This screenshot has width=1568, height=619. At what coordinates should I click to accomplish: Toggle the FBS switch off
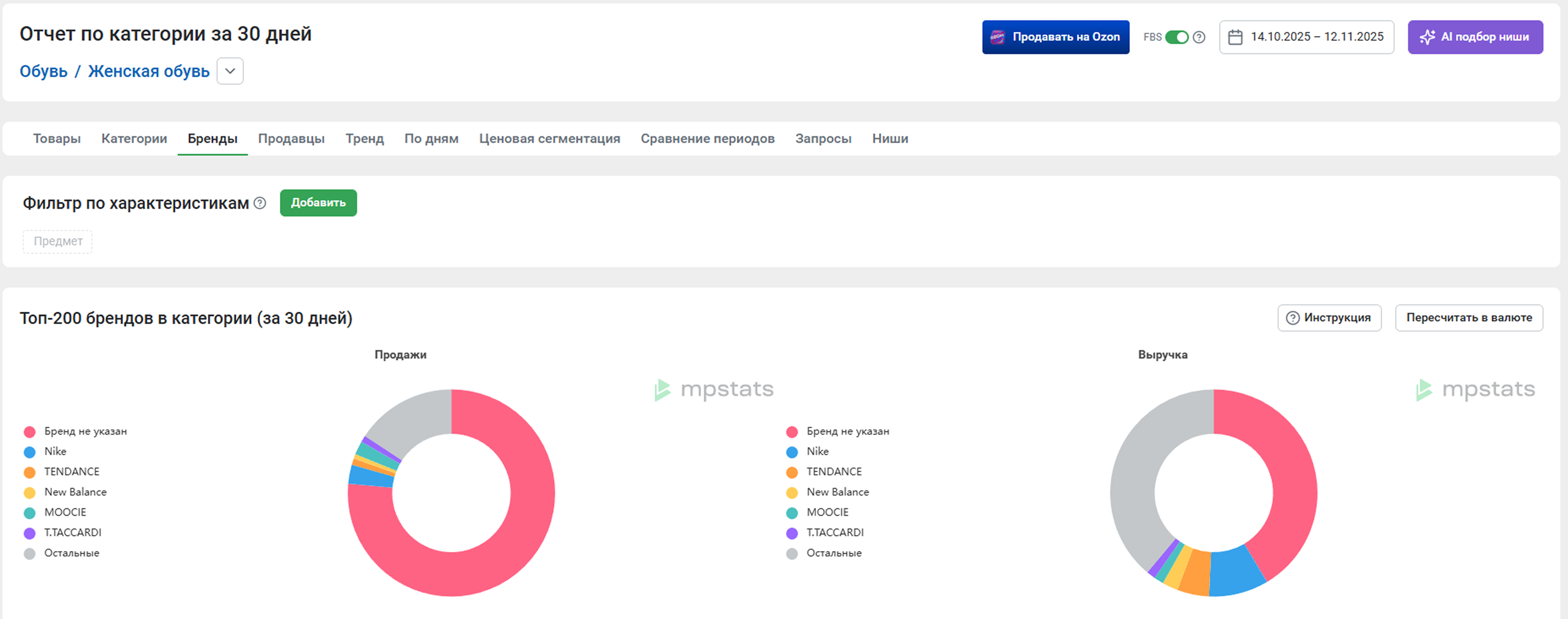1176,37
